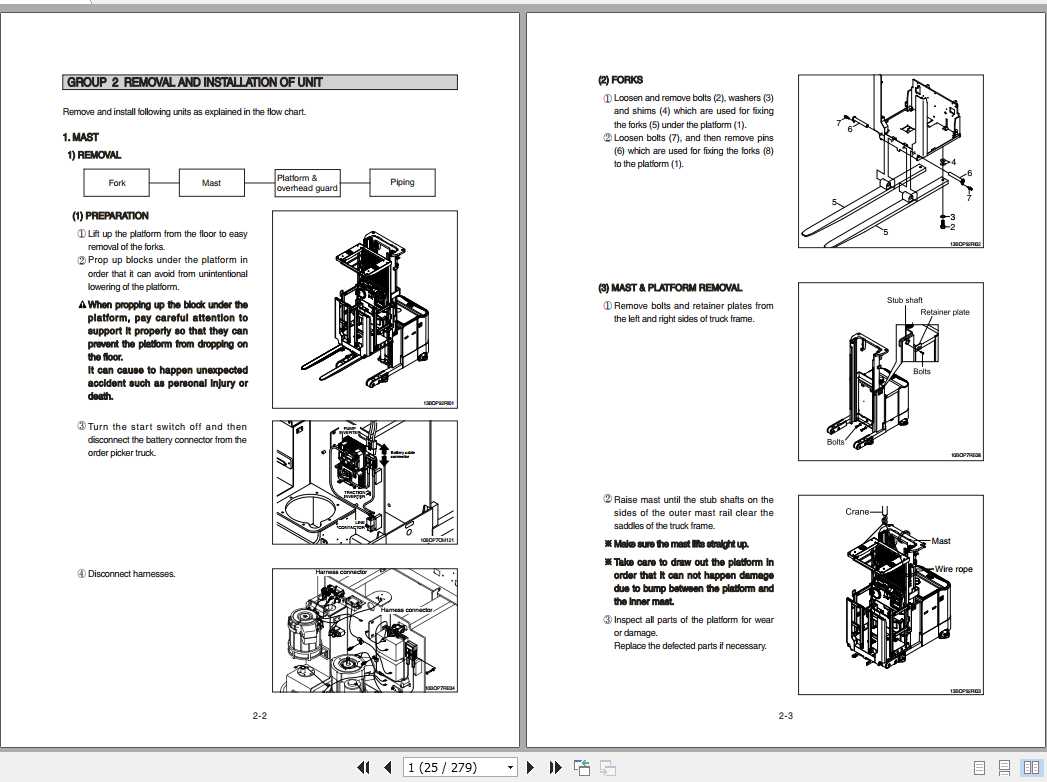Enable continuous scrolling page view
Screen dimensions: 1047x782
[1005, 768]
